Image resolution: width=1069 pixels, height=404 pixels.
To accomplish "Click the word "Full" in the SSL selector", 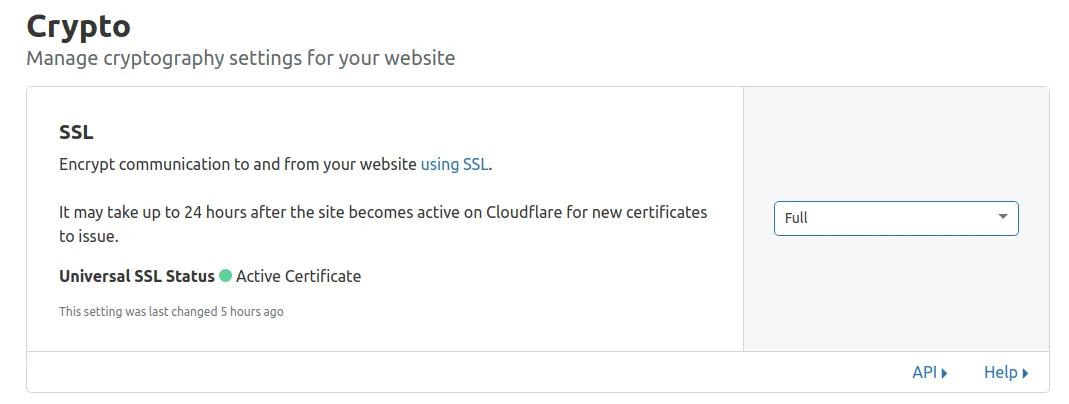I will point(796,218).
